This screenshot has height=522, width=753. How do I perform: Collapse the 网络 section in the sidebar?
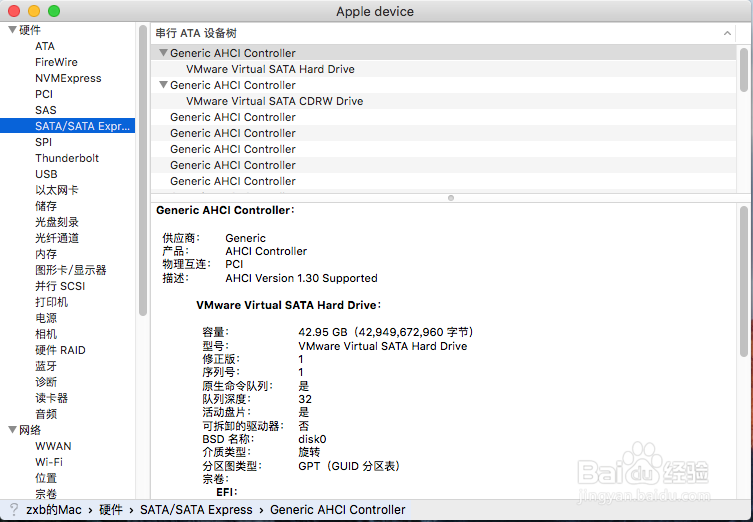tap(12, 430)
